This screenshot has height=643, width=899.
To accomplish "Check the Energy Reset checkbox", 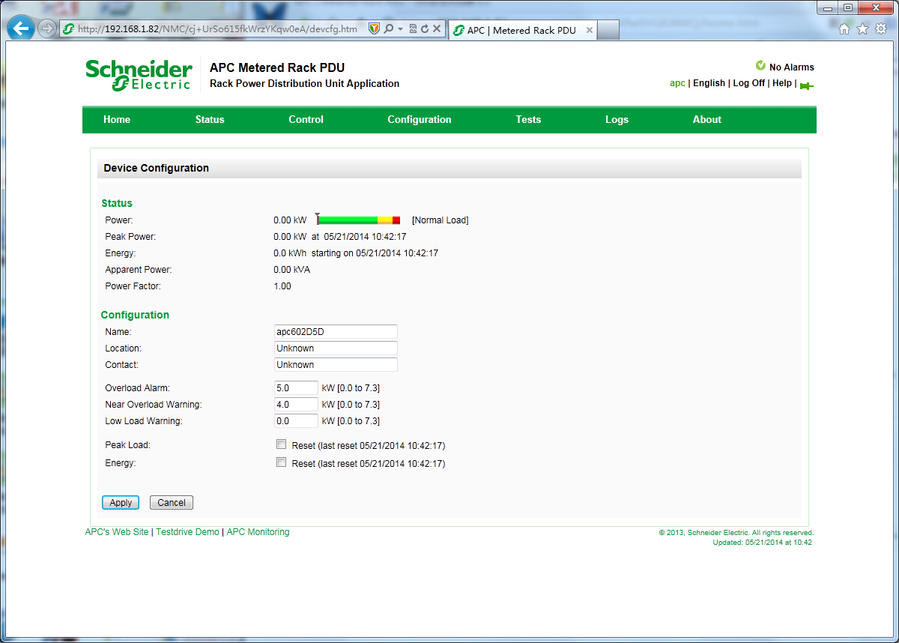I will (x=281, y=463).
